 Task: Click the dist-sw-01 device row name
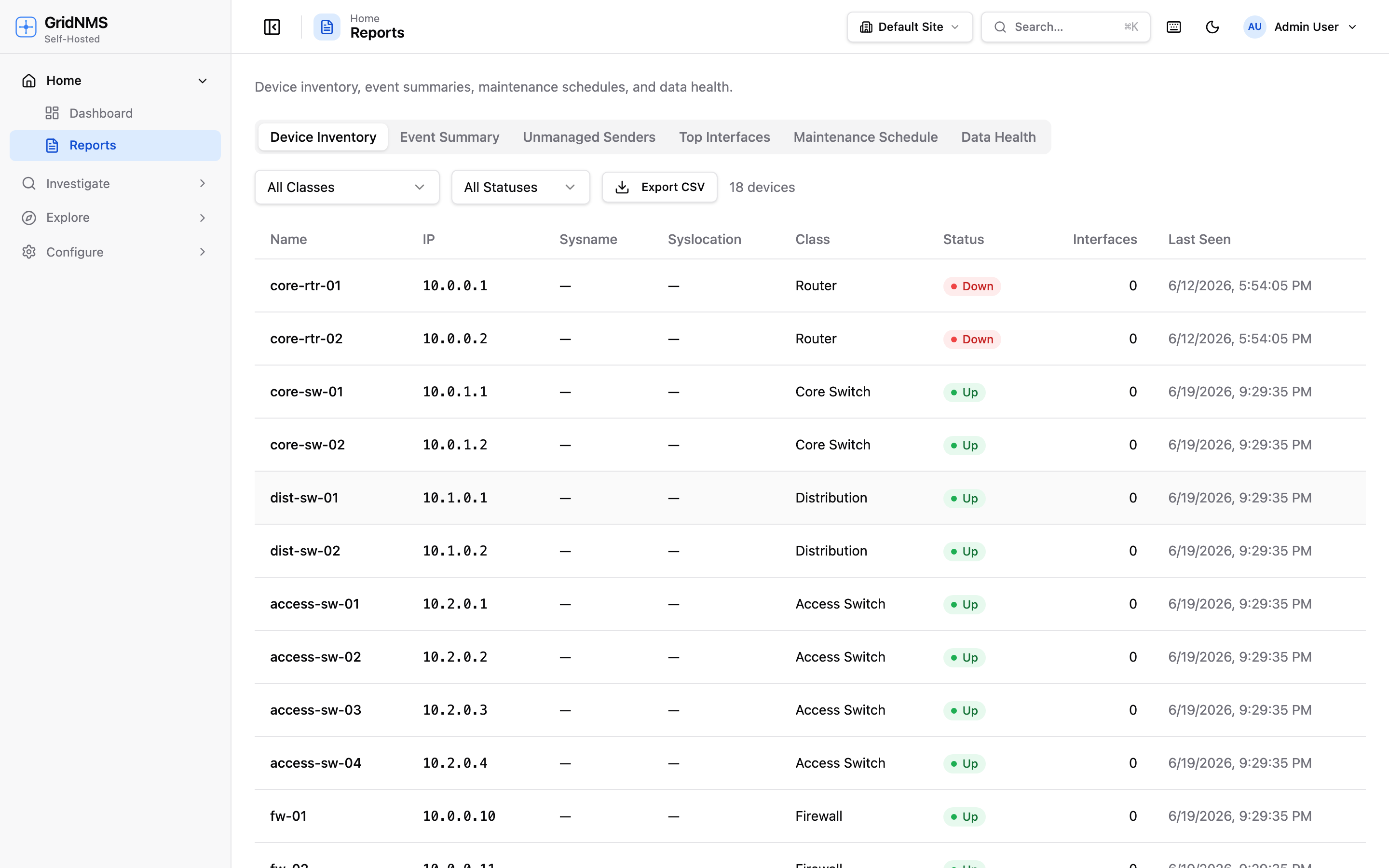(304, 498)
